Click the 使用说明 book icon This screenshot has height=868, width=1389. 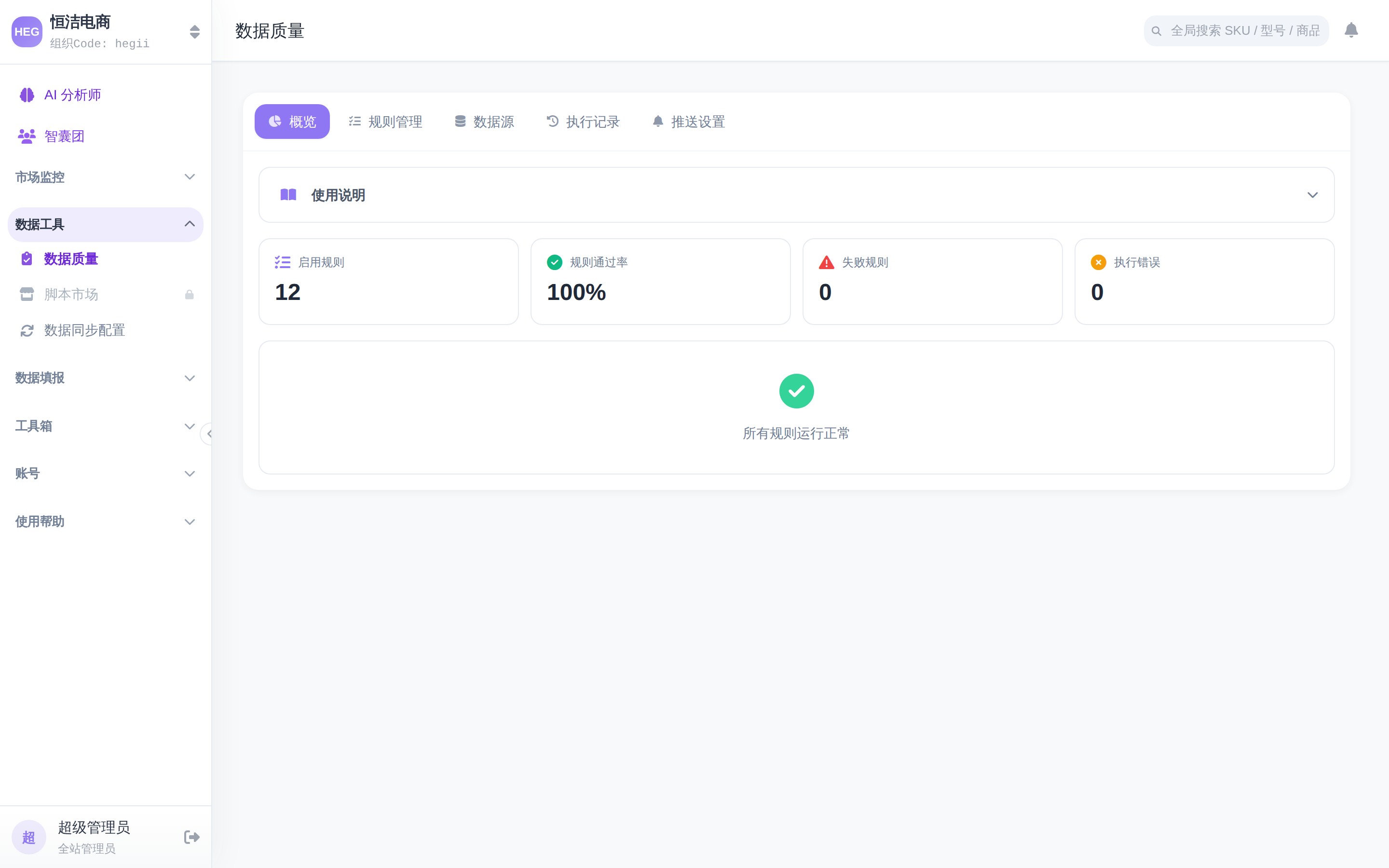[288, 195]
